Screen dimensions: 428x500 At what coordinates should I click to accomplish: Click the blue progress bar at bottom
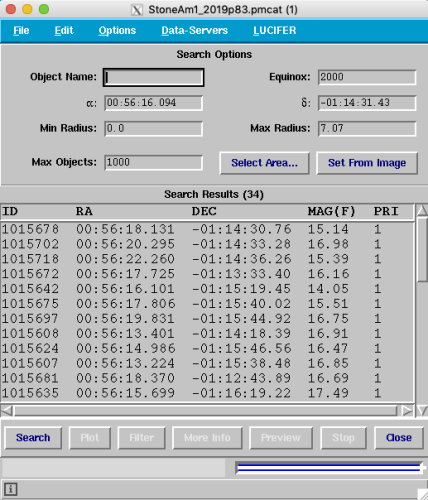point(329,468)
